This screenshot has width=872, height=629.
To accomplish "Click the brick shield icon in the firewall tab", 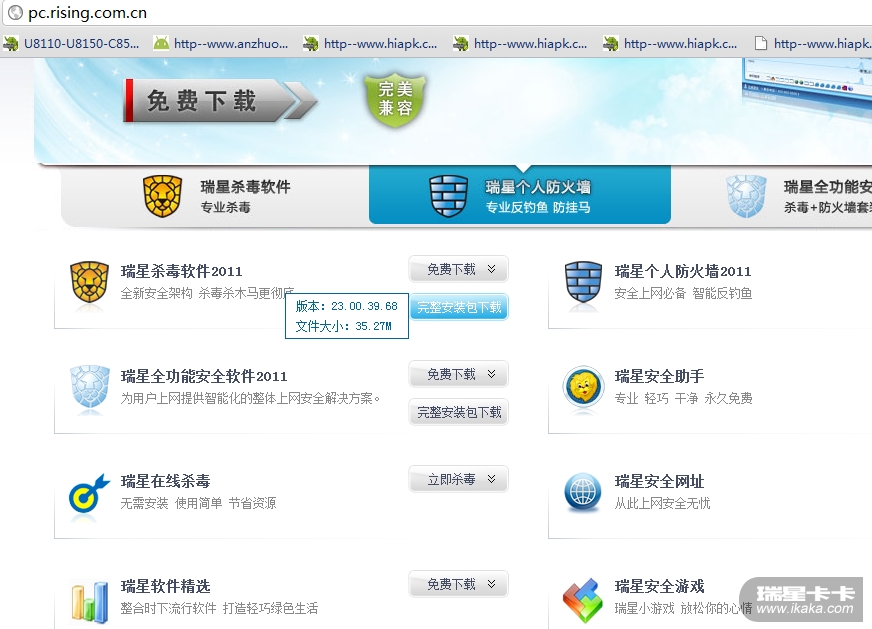I will tap(448, 196).
